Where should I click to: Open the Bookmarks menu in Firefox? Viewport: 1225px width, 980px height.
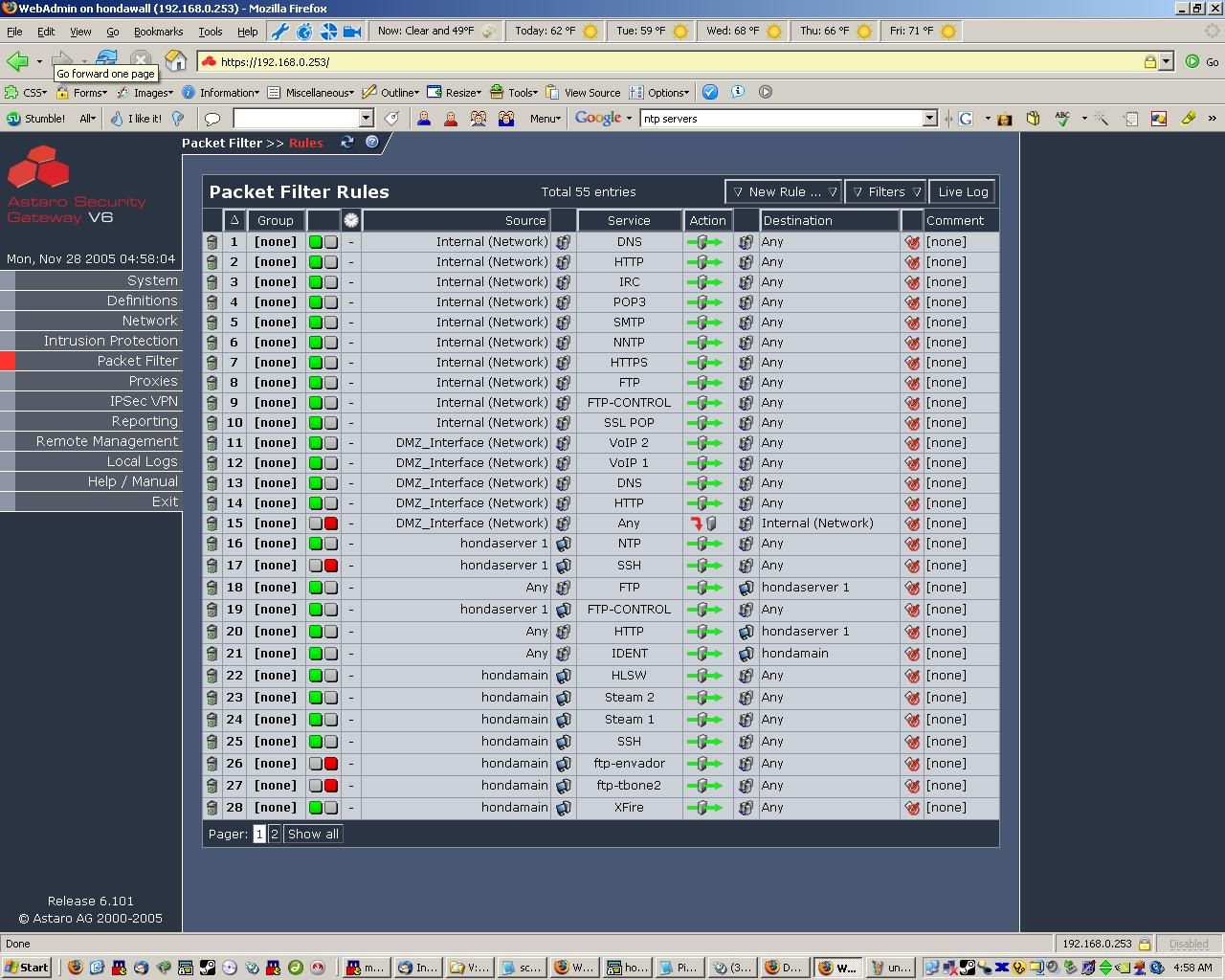[158, 32]
